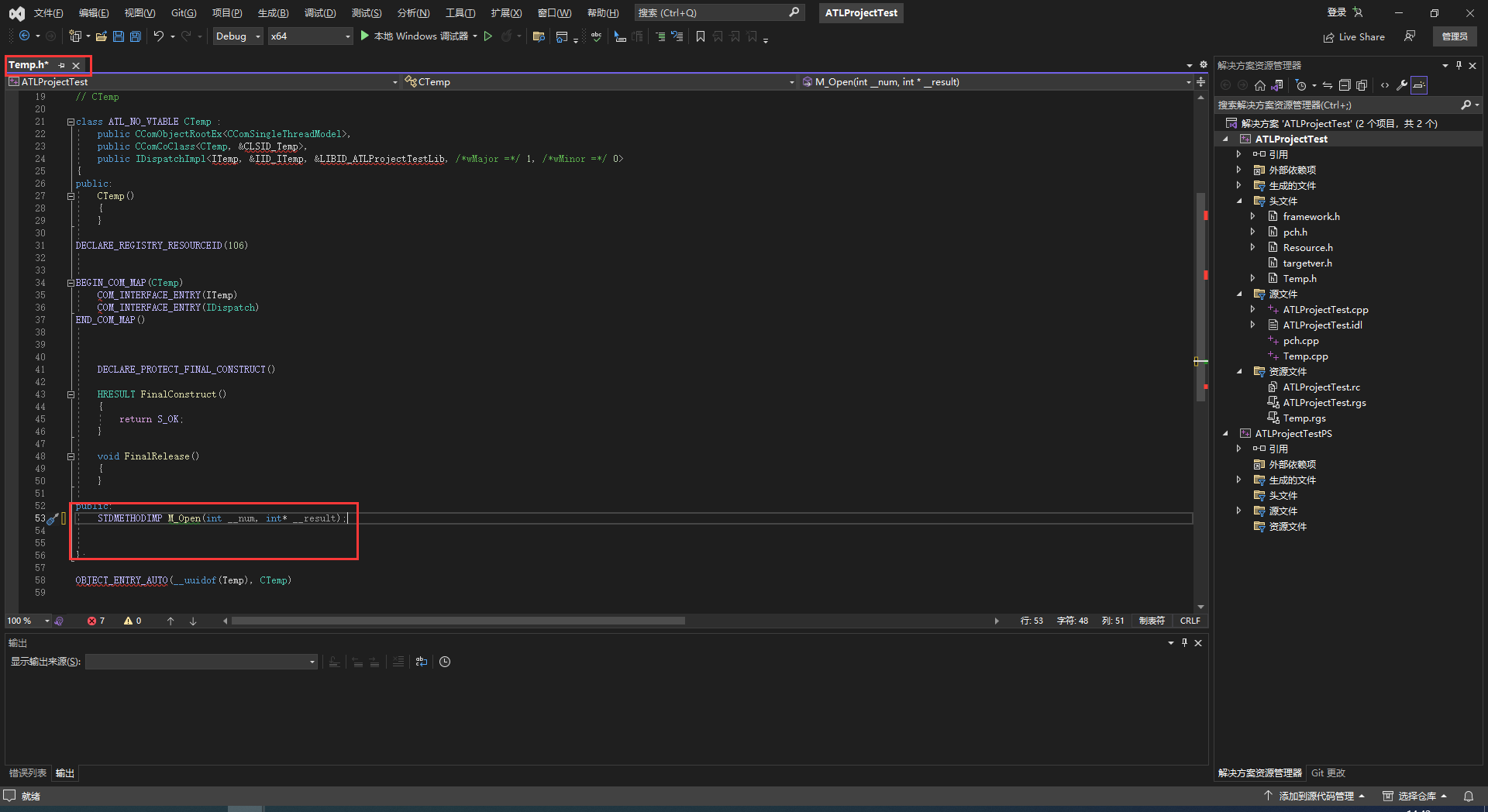Screen dimensions: 1488x812
Task: Open the Debug configuration dropdown
Action: pos(238,36)
